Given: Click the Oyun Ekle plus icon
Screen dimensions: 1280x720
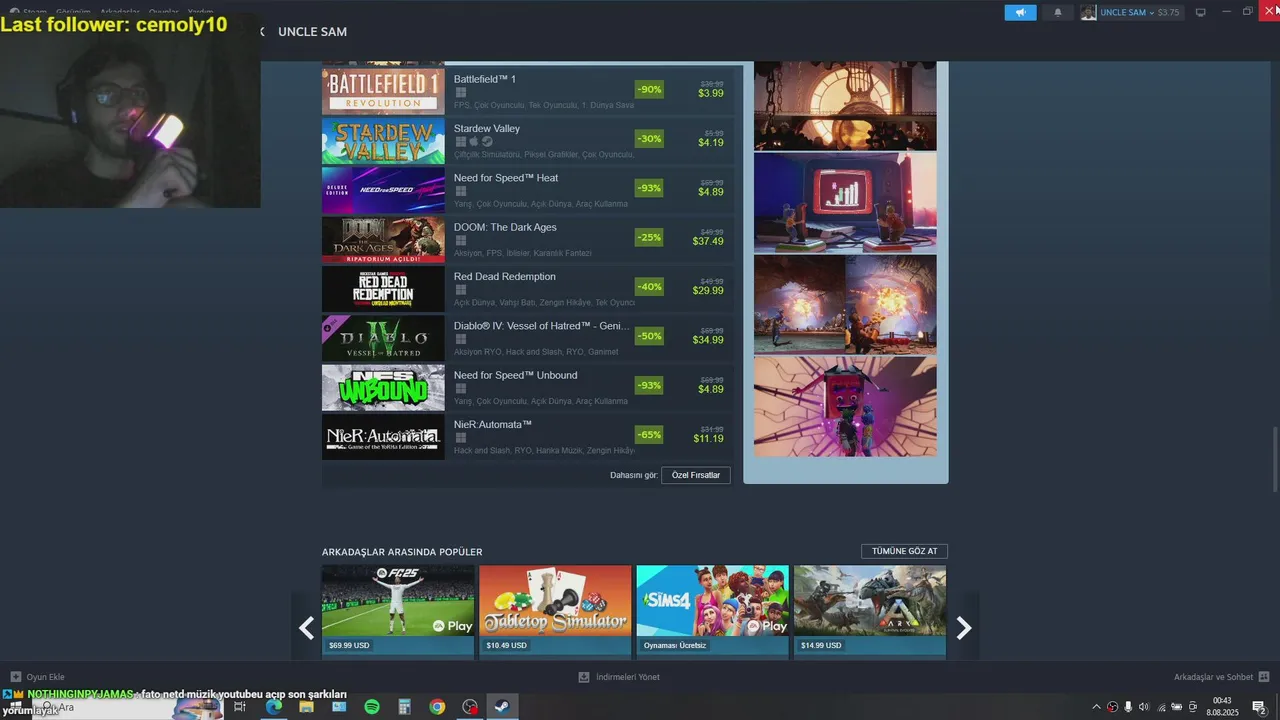Looking at the screenshot, I should pyautogui.click(x=15, y=677).
